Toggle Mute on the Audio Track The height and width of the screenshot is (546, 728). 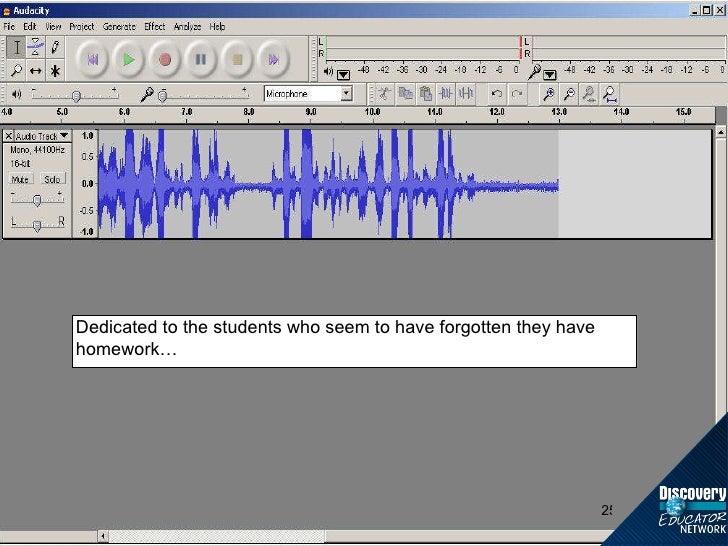(20, 179)
